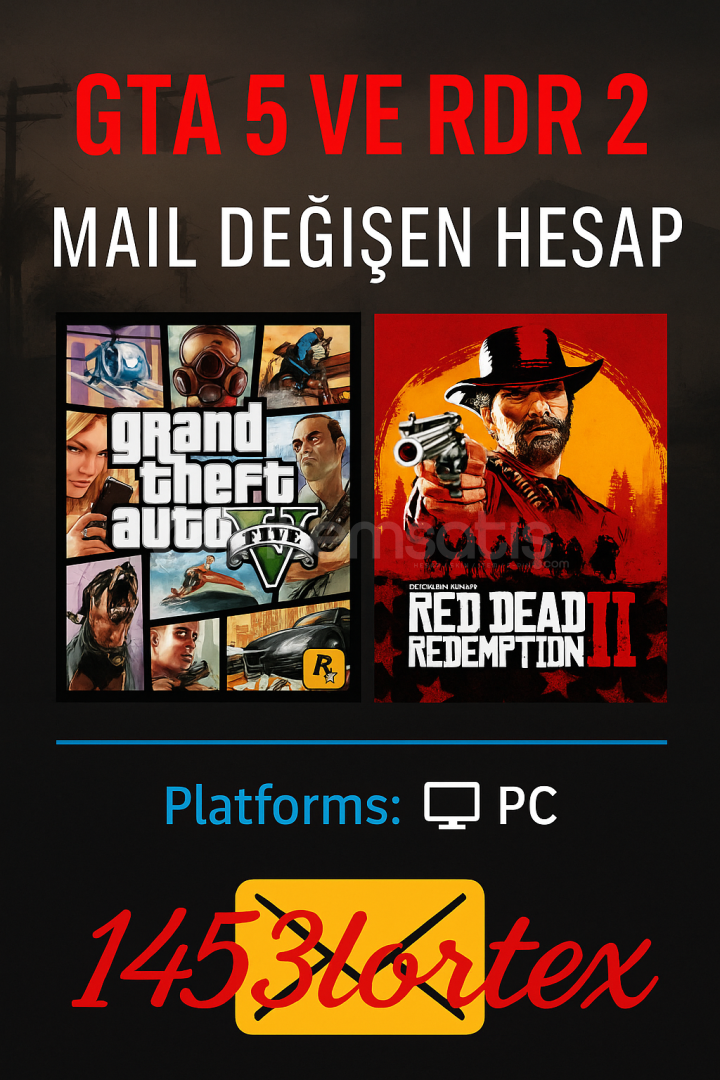720x1080 pixels.
Task: Click the grand theft auto logo text
Action: [x=201, y=477]
